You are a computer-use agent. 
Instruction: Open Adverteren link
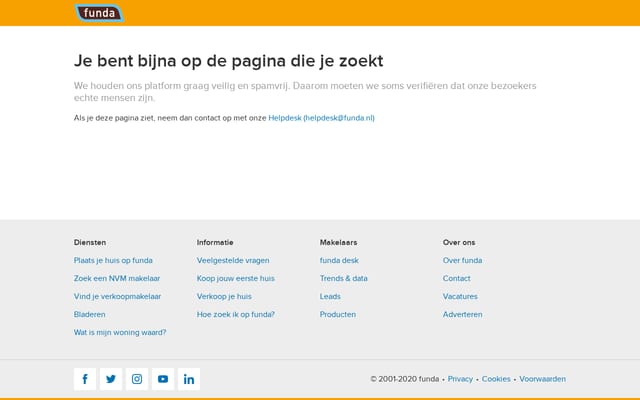(462, 314)
